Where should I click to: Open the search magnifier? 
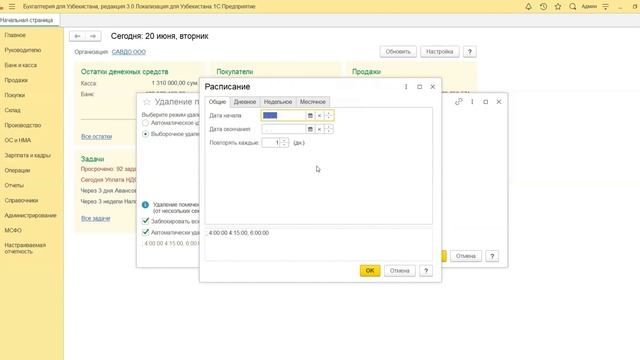[x=573, y=7]
